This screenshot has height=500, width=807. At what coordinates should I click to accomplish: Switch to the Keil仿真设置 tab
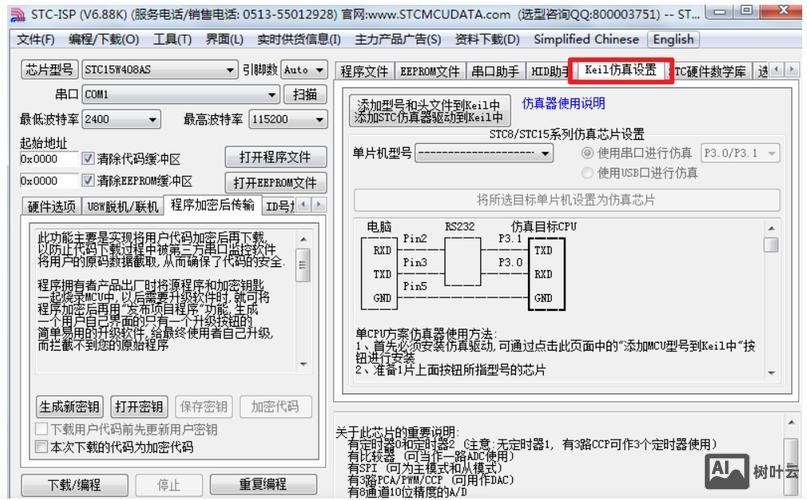(x=621, y=70)
